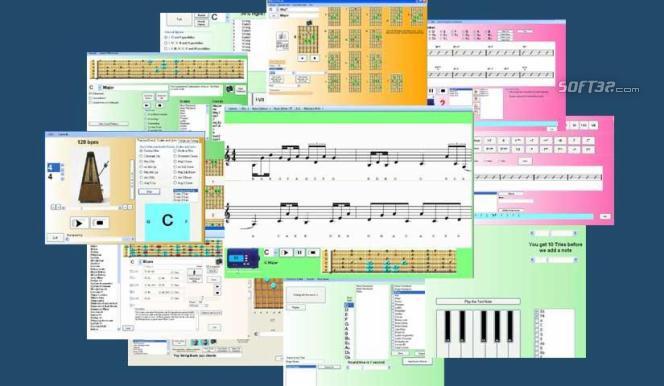This screenshot has height=386, width=664.
Task: Show previous chord in the orange window
Action: coord(302,58)
